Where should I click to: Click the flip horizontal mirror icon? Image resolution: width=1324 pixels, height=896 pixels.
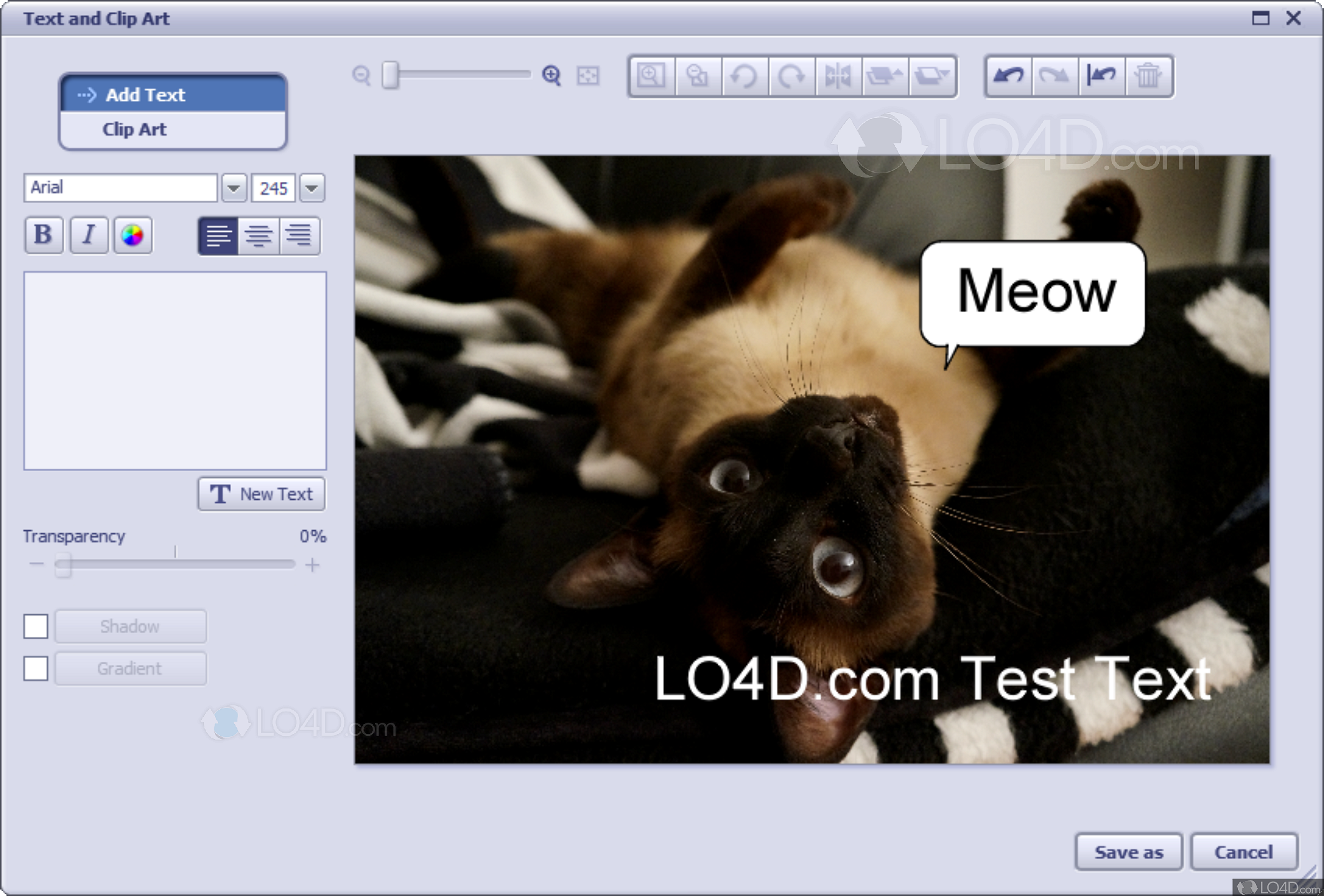point(838,76)
